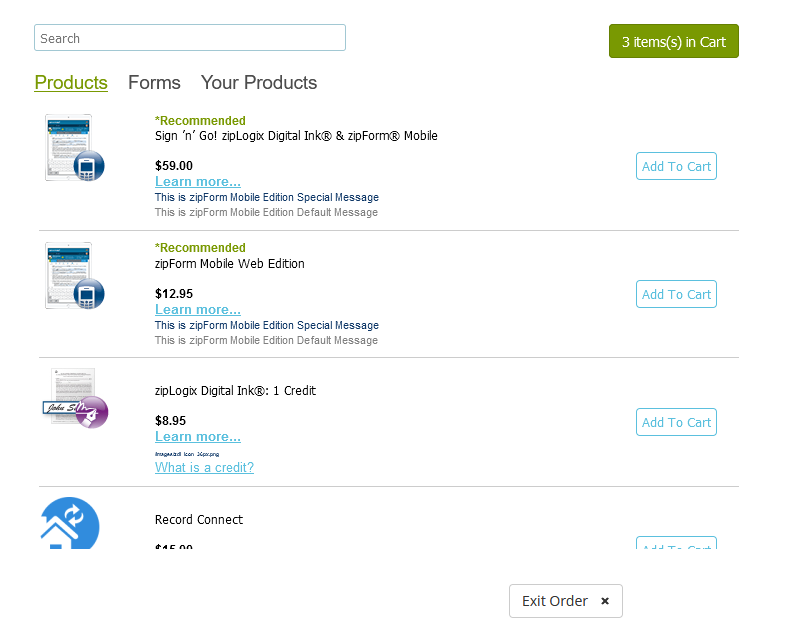This screenshot has width=803, height=636.
Task: Add the Record Connect product to cart
Action: [676, 545]
